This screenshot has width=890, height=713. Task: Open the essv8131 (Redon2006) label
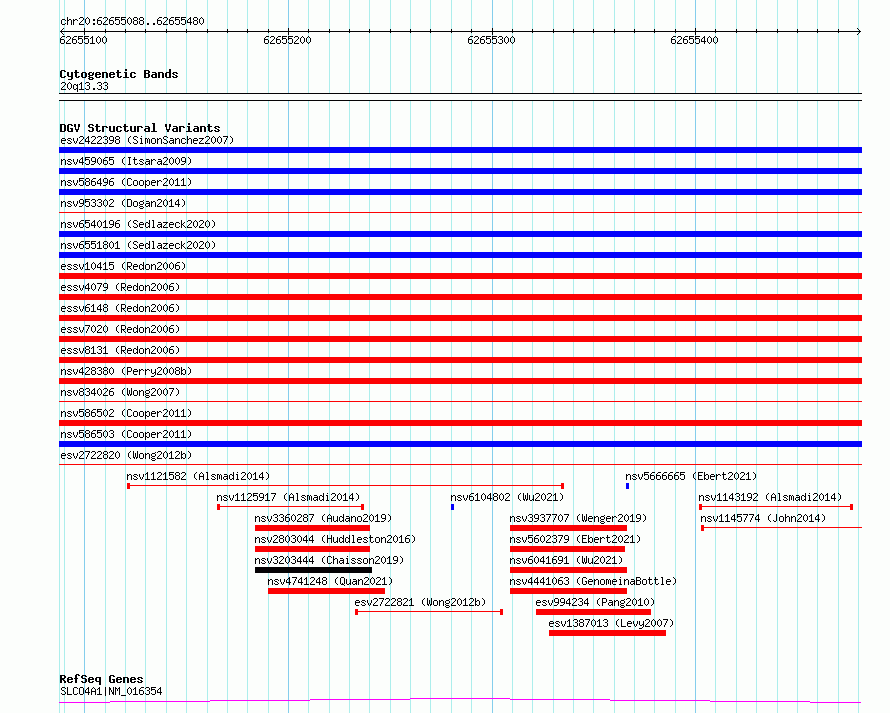click(x=120, y=350)
